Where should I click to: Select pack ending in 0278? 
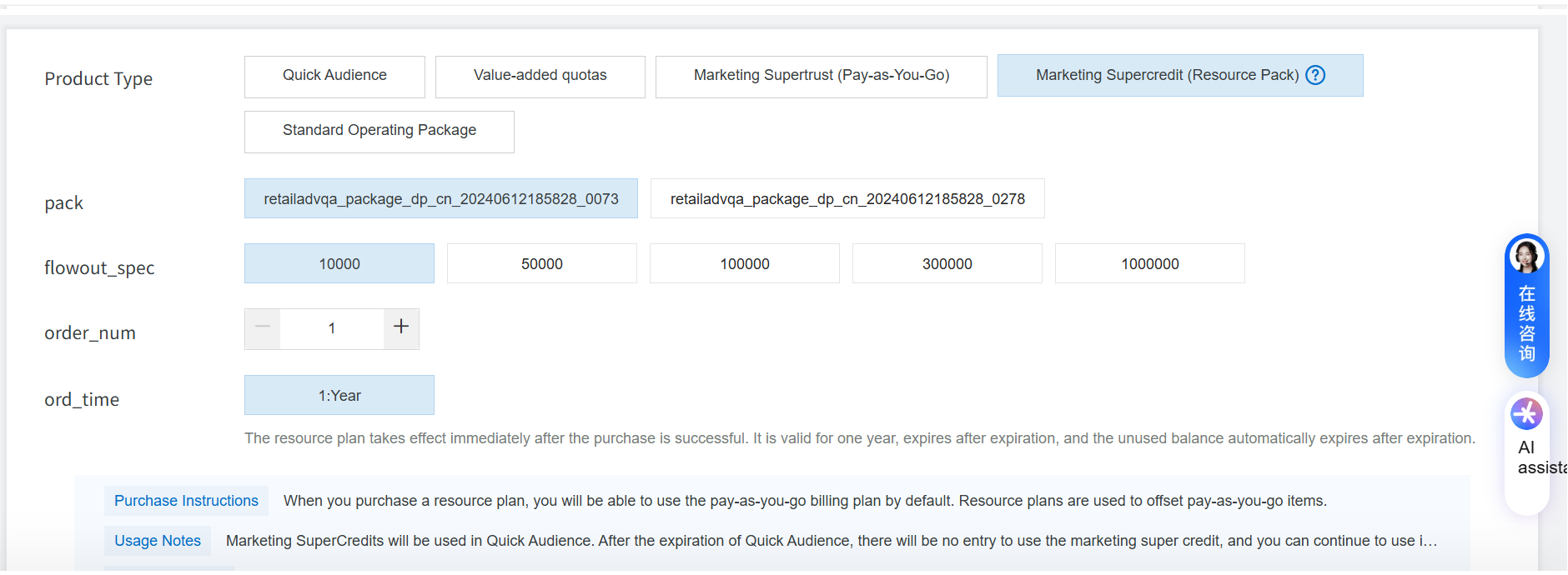coord(847,199)
